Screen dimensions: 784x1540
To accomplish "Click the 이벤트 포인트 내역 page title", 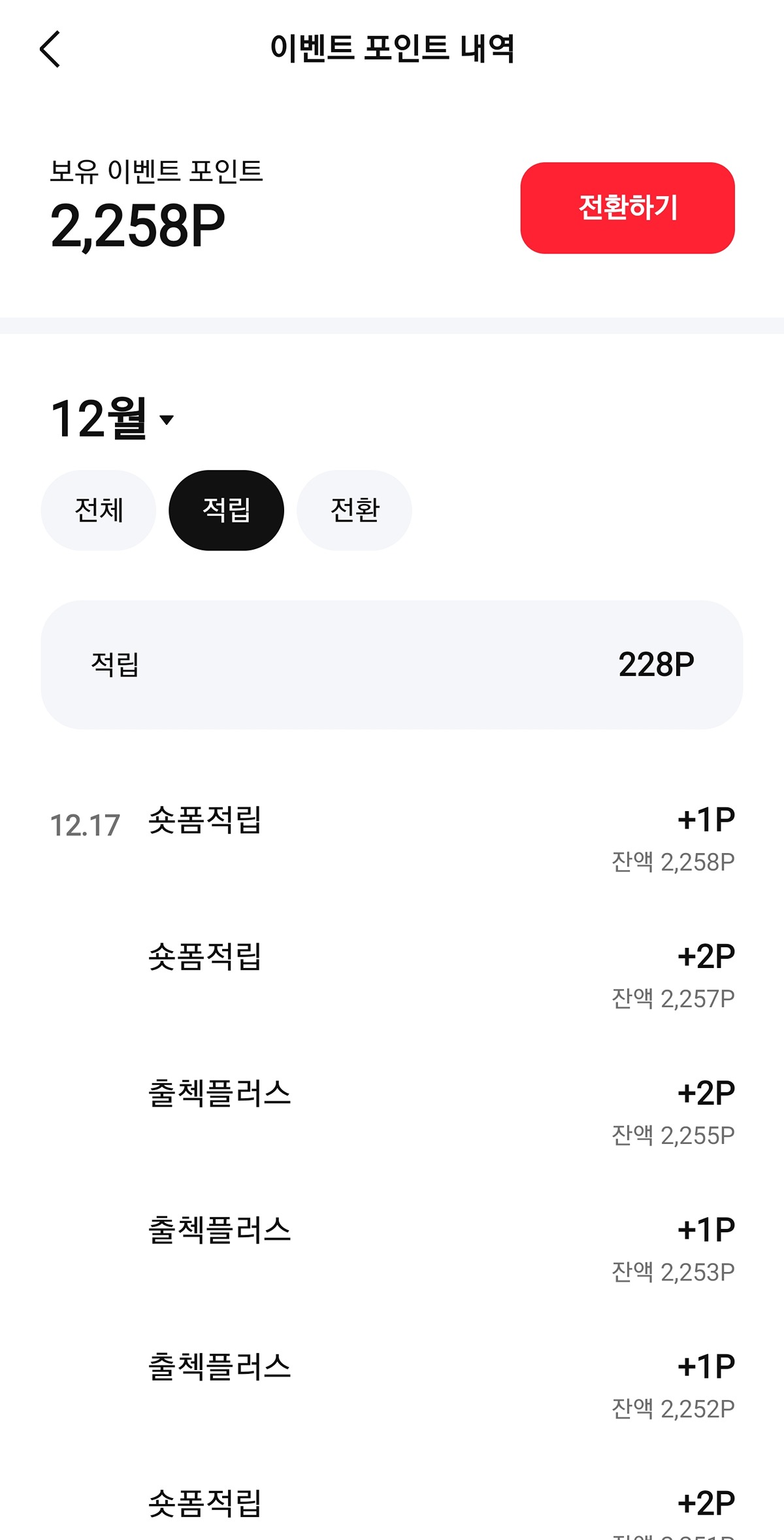I will [x=392, y=49].
